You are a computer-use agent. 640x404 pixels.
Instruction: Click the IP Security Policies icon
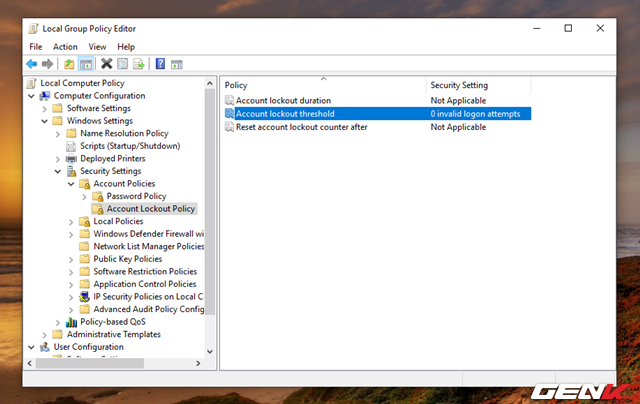pyautogui.click(x=84, y=297)
